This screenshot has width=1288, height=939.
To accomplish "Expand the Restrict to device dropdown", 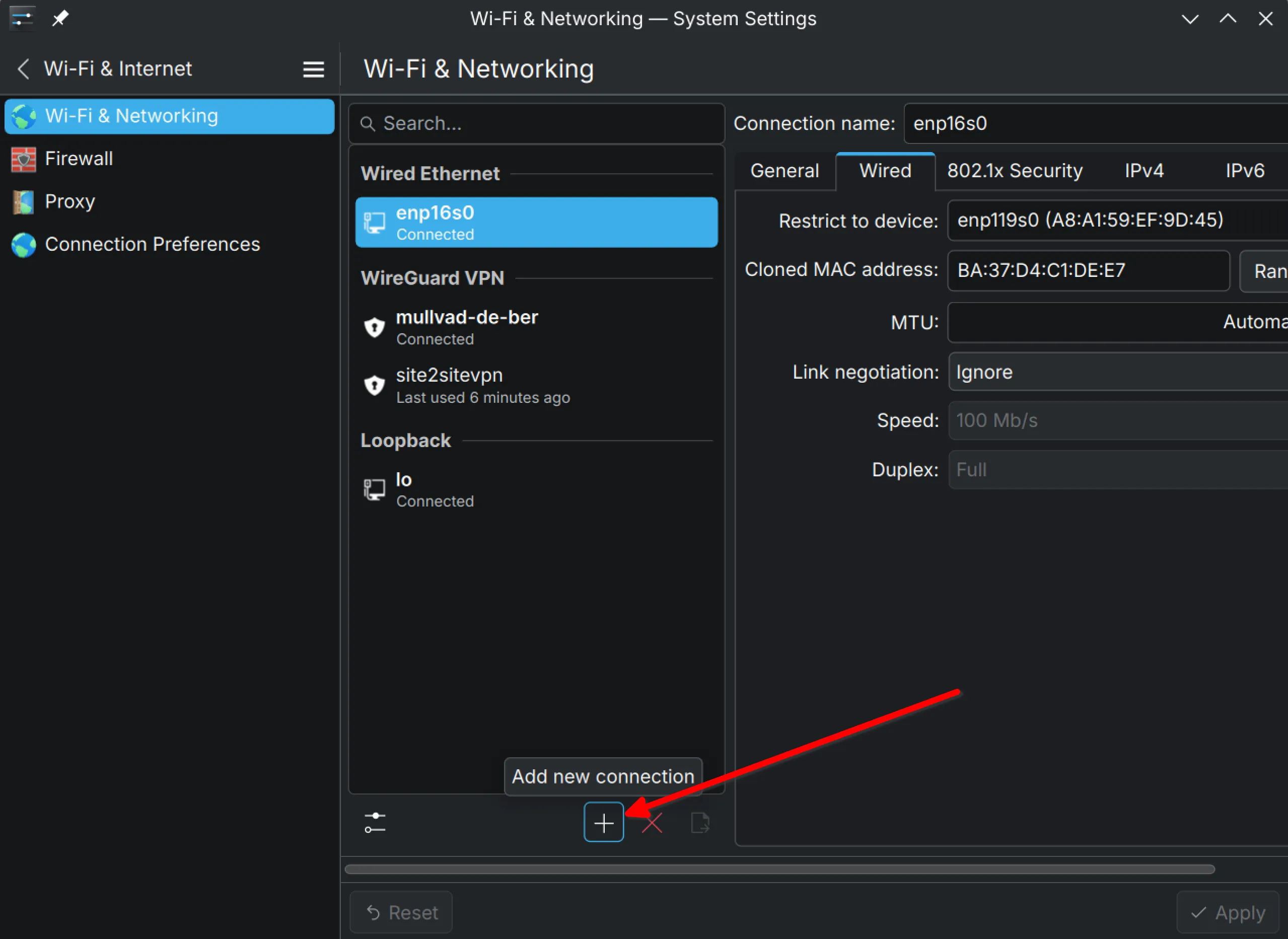I will (x=1117, y=221).
